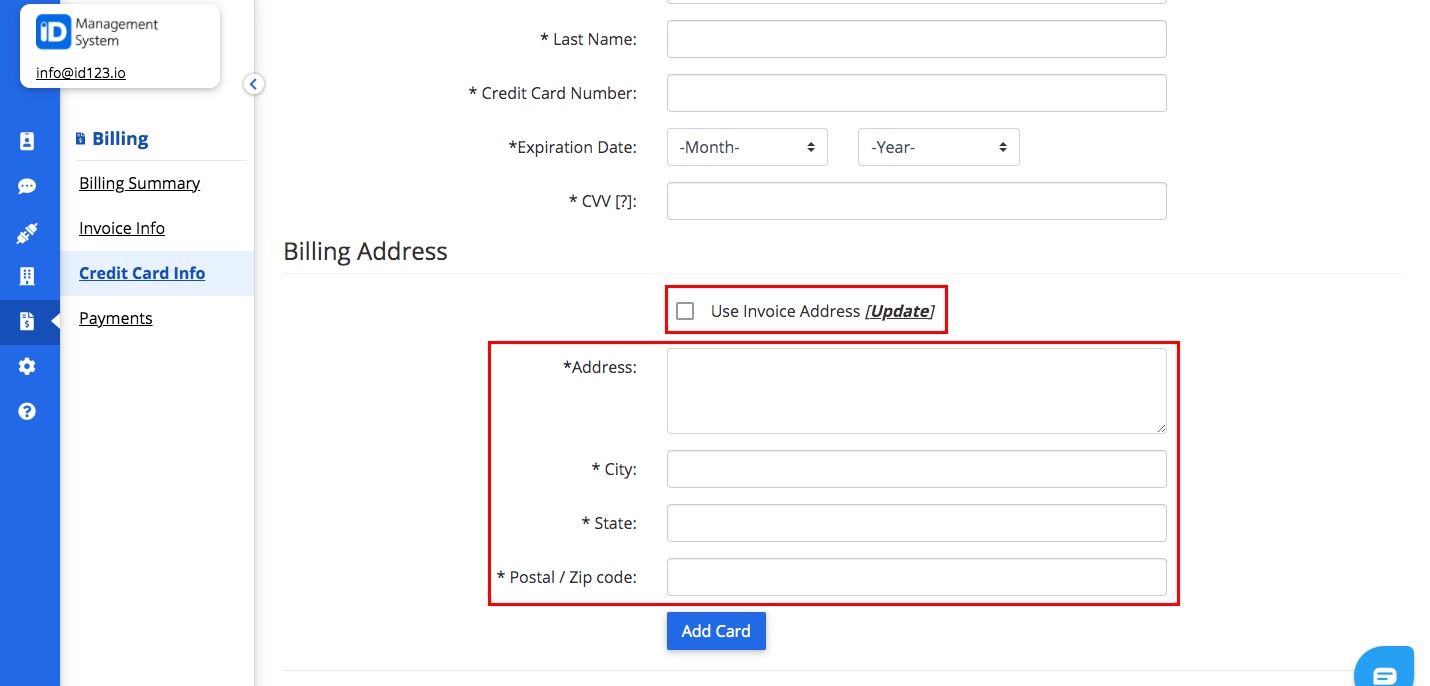Open the Year expiration dropdown
The image size is (1430, 686).
point(938,147)
